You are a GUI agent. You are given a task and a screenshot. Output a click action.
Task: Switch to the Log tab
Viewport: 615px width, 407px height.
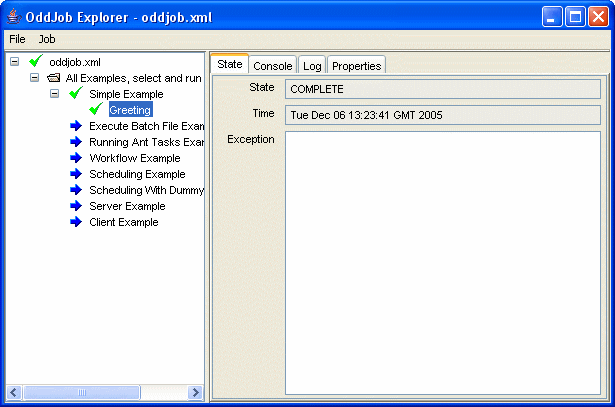pyautogui.click(x=312, y=66)
